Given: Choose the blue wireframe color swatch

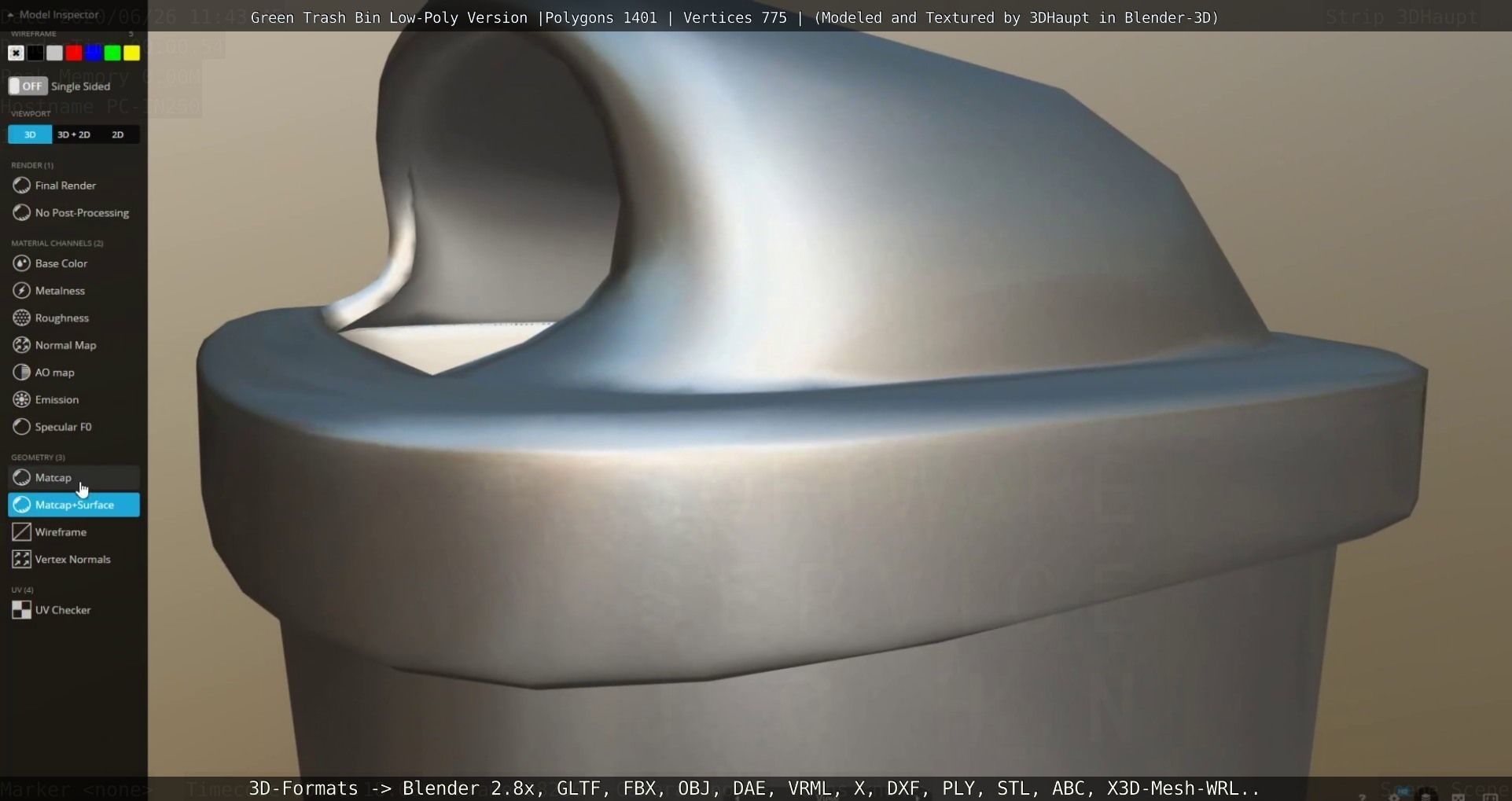Looking at the screenshot, I should click(x=93, y=53).
